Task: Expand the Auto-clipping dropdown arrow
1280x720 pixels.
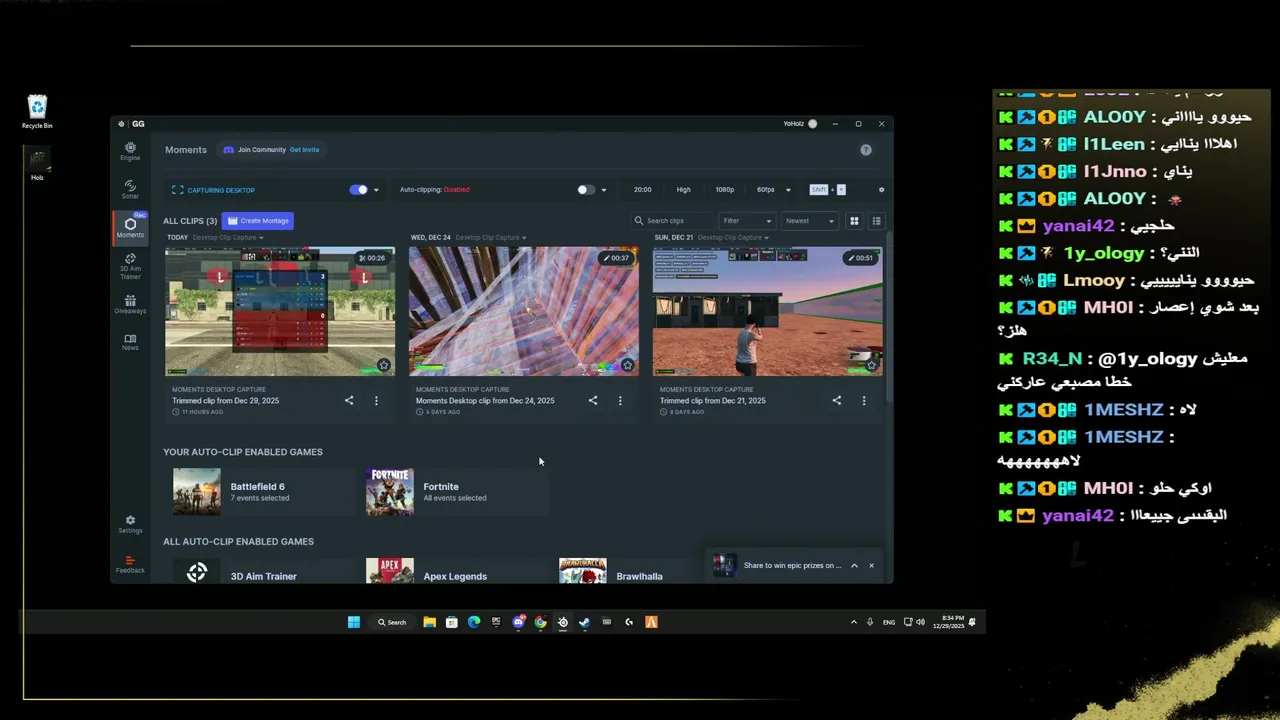Action: pos(603,190)
